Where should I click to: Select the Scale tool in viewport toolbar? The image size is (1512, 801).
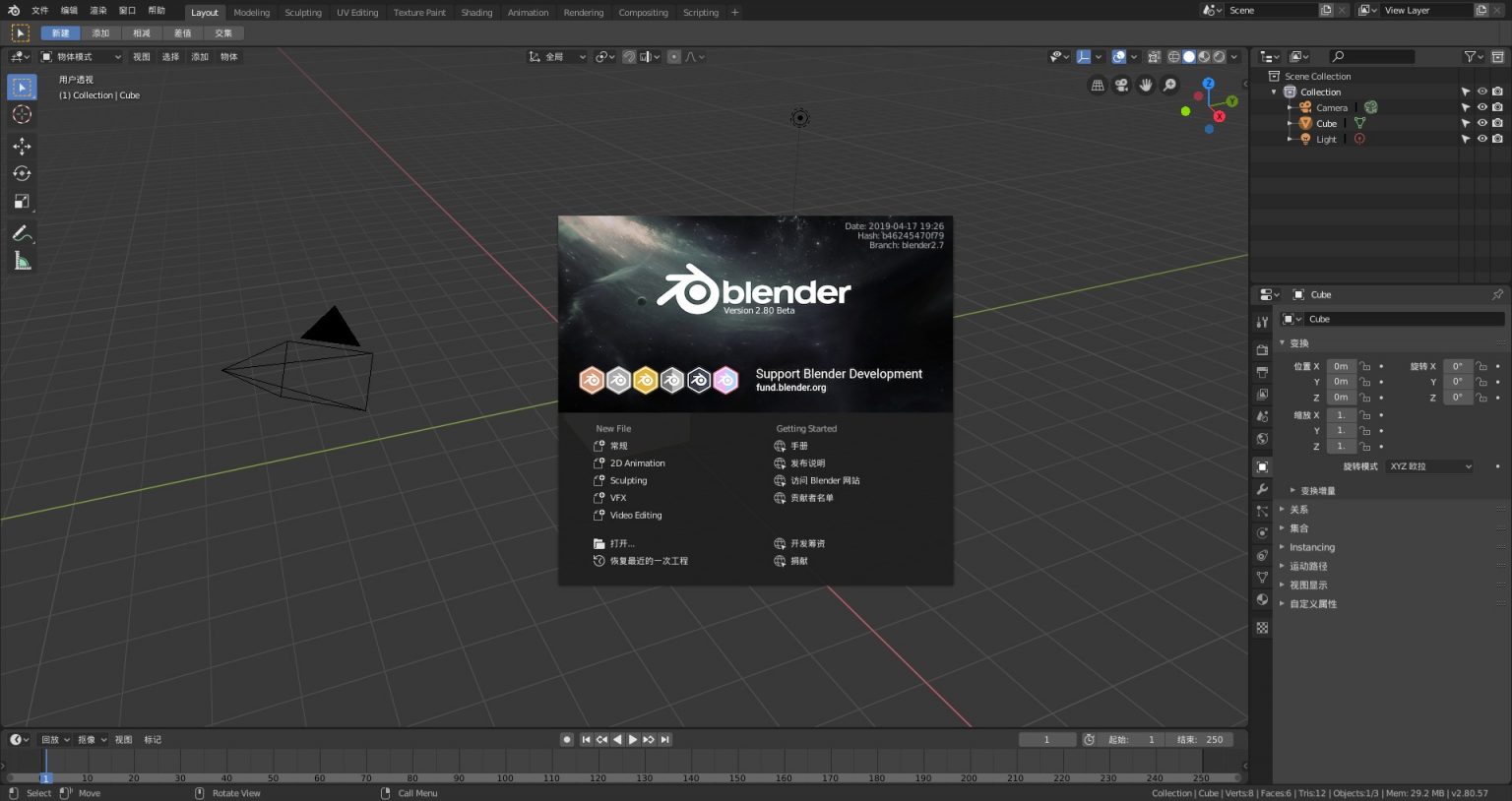[22, 202]
